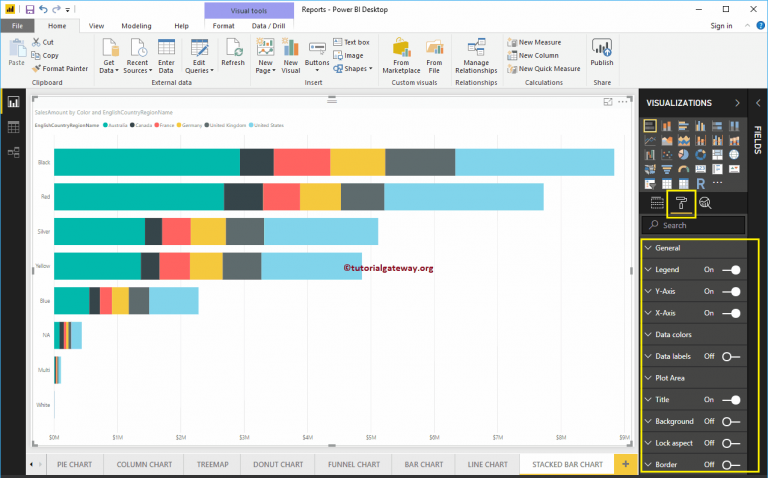Click the Search field in format pane
This screenshot has height=478, width=768.
coord(705,226)
